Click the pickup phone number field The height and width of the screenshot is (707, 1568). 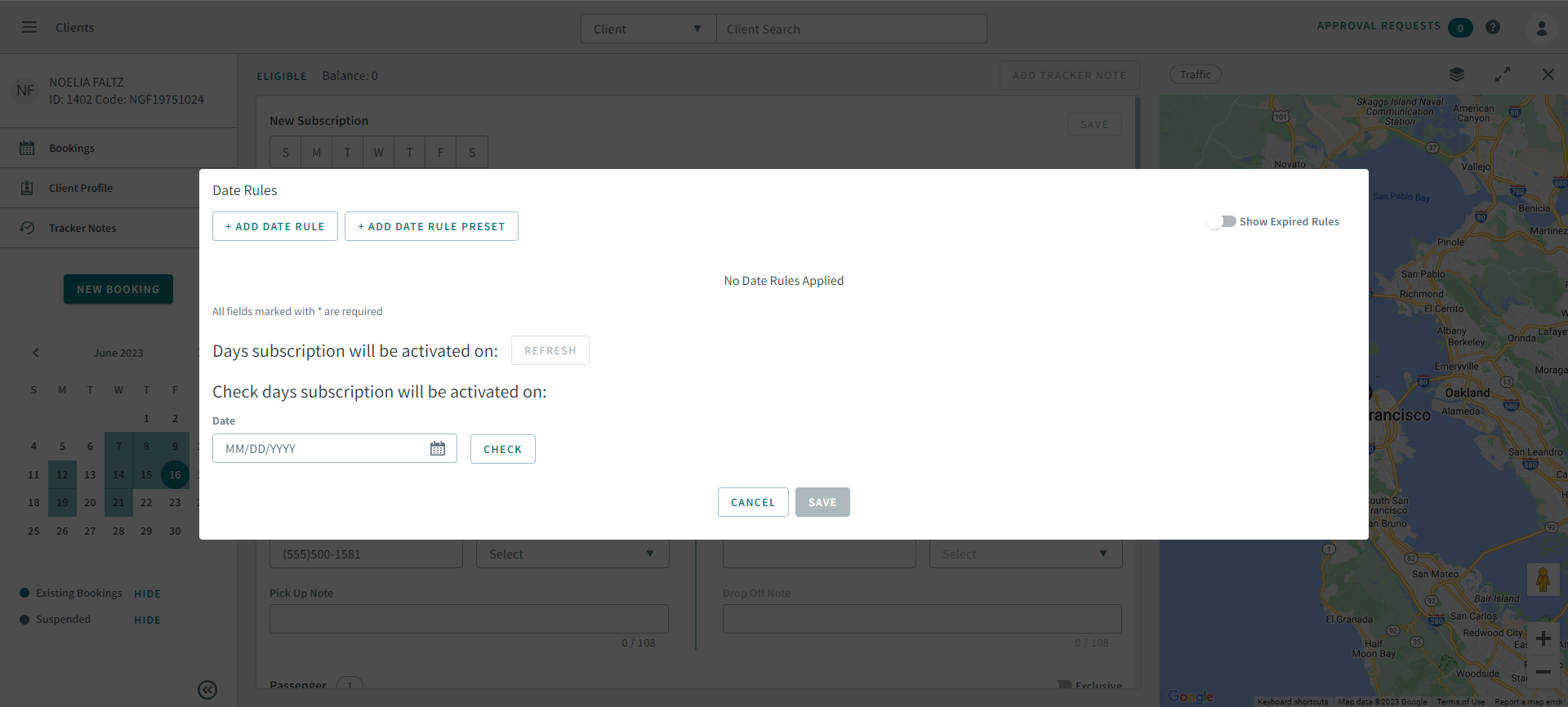(x=366, y=554)
